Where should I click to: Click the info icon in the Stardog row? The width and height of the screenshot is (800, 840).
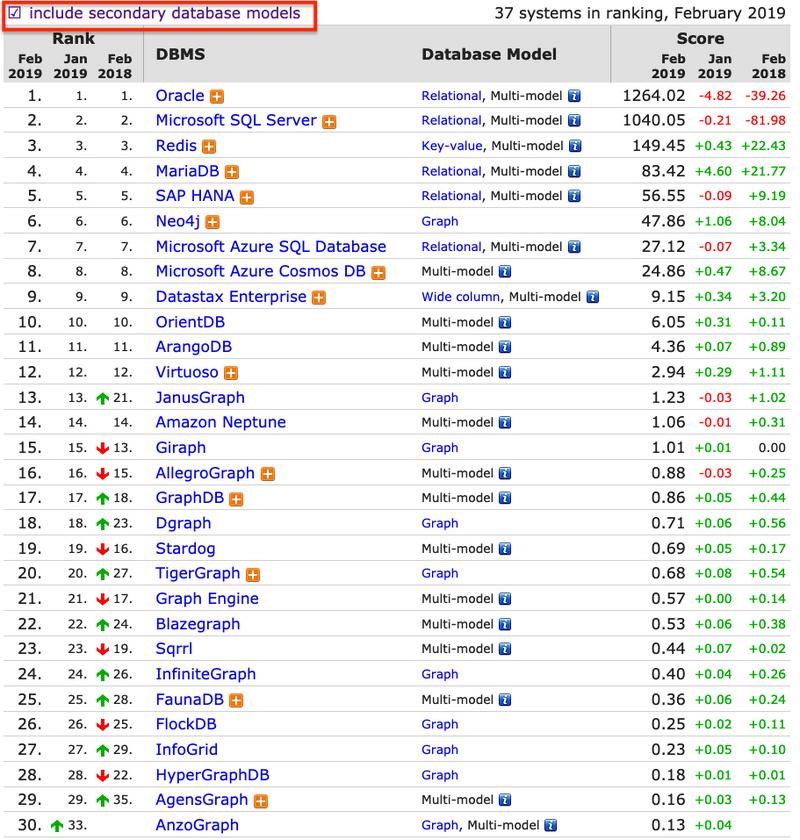[505, 549]
